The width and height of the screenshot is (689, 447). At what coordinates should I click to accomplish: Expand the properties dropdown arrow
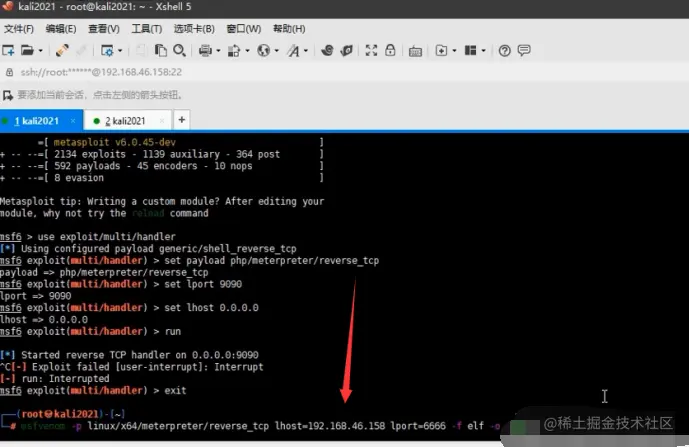pos(120,51)
